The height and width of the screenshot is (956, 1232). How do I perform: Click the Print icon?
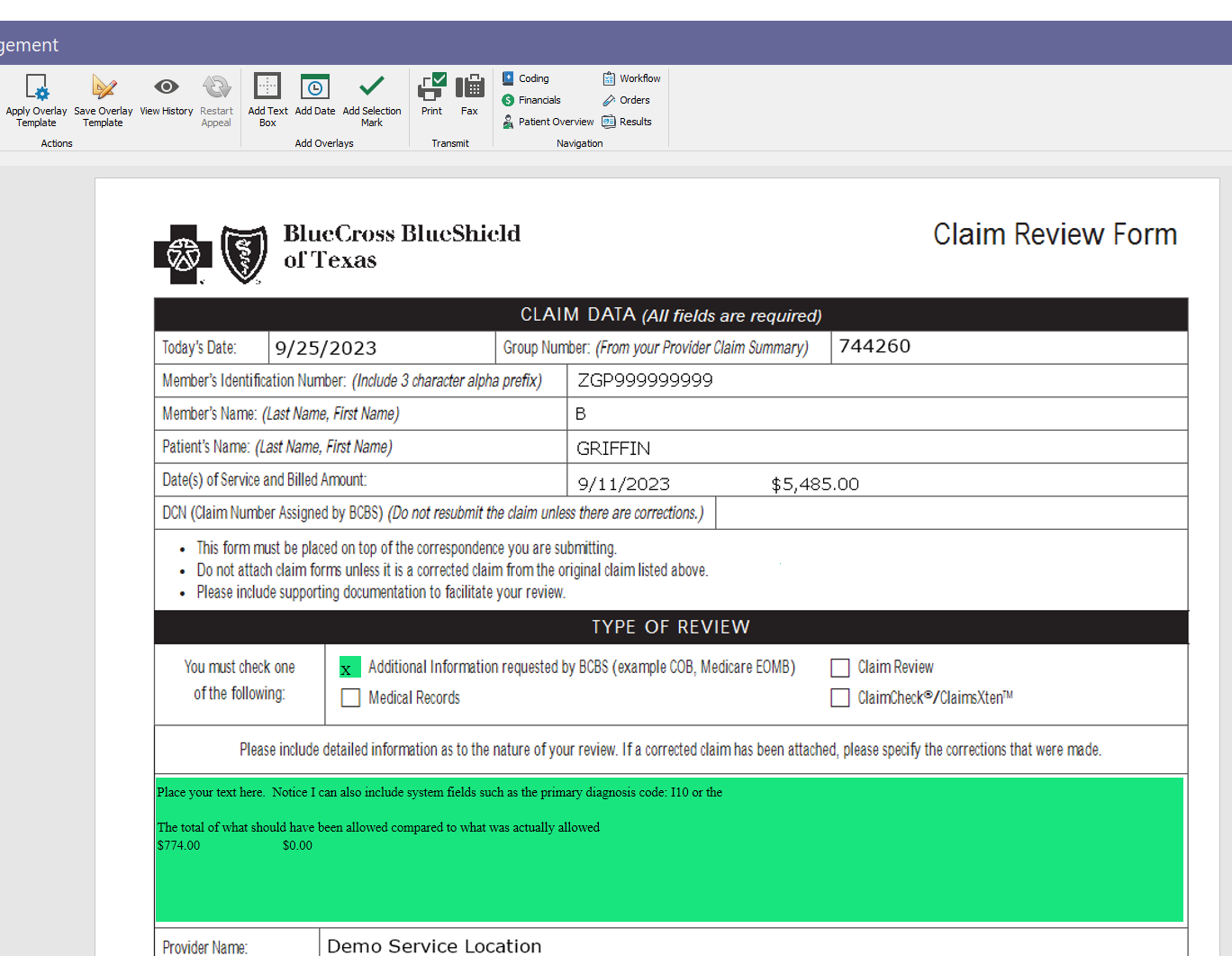pyautogui.click(x=432, y=86)
